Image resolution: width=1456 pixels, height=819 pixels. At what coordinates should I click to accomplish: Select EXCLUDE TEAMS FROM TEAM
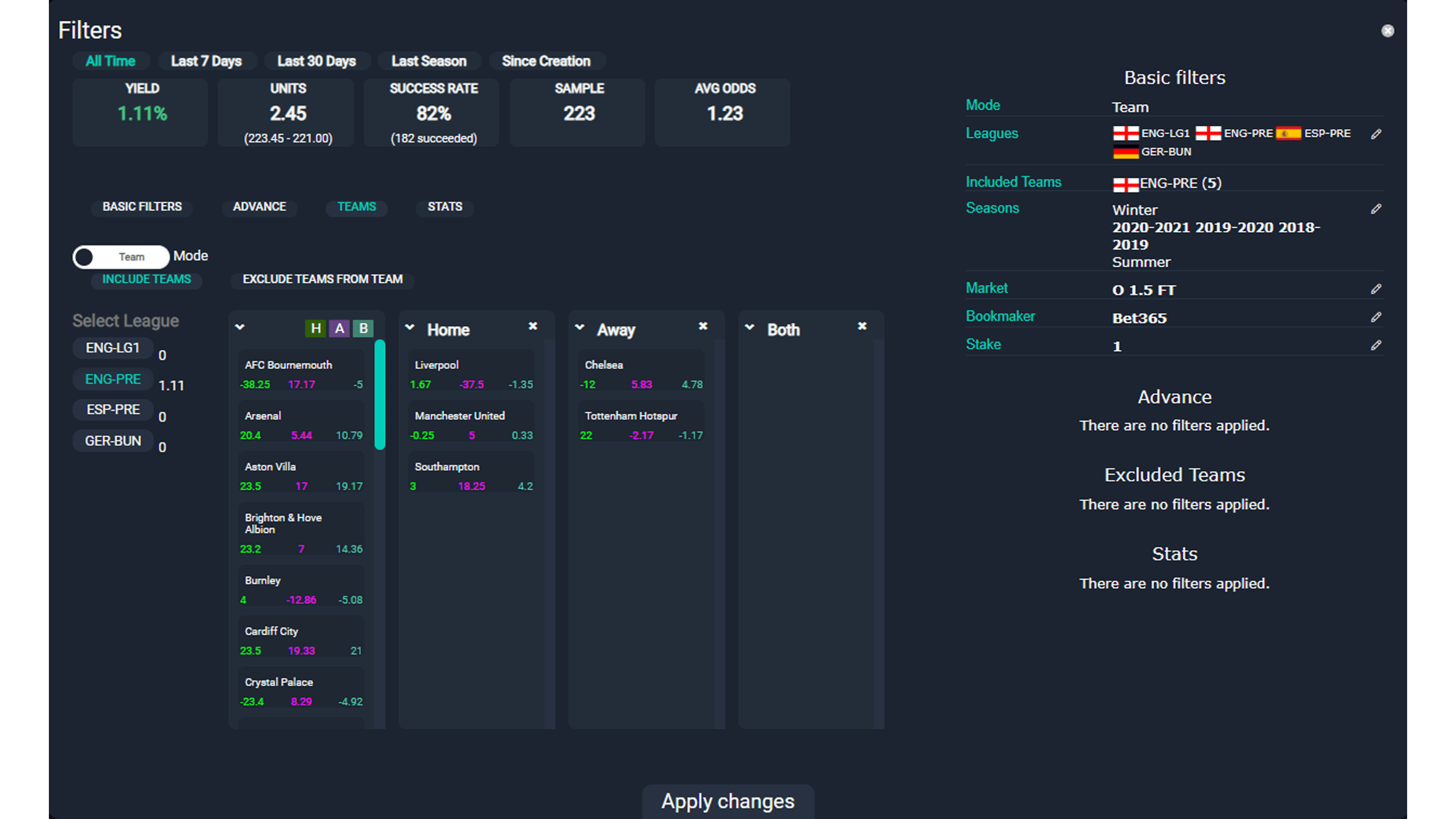point(322,279)
